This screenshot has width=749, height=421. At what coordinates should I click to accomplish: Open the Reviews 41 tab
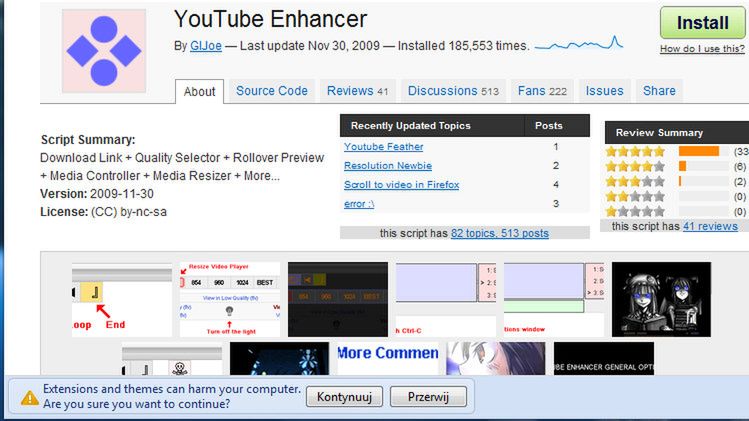click(x=357, y=91)
